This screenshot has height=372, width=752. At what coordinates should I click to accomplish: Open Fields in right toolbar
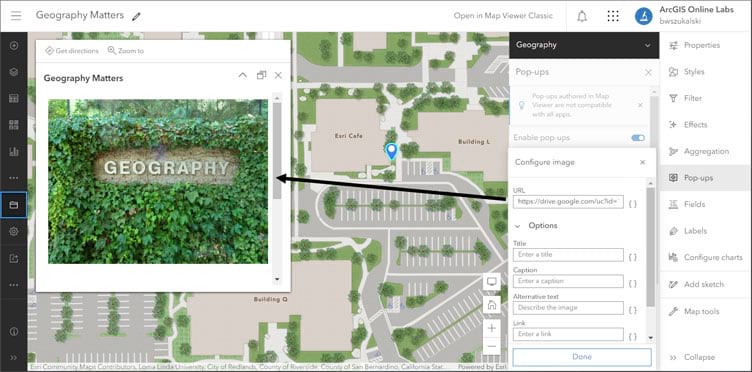point(705,204)
